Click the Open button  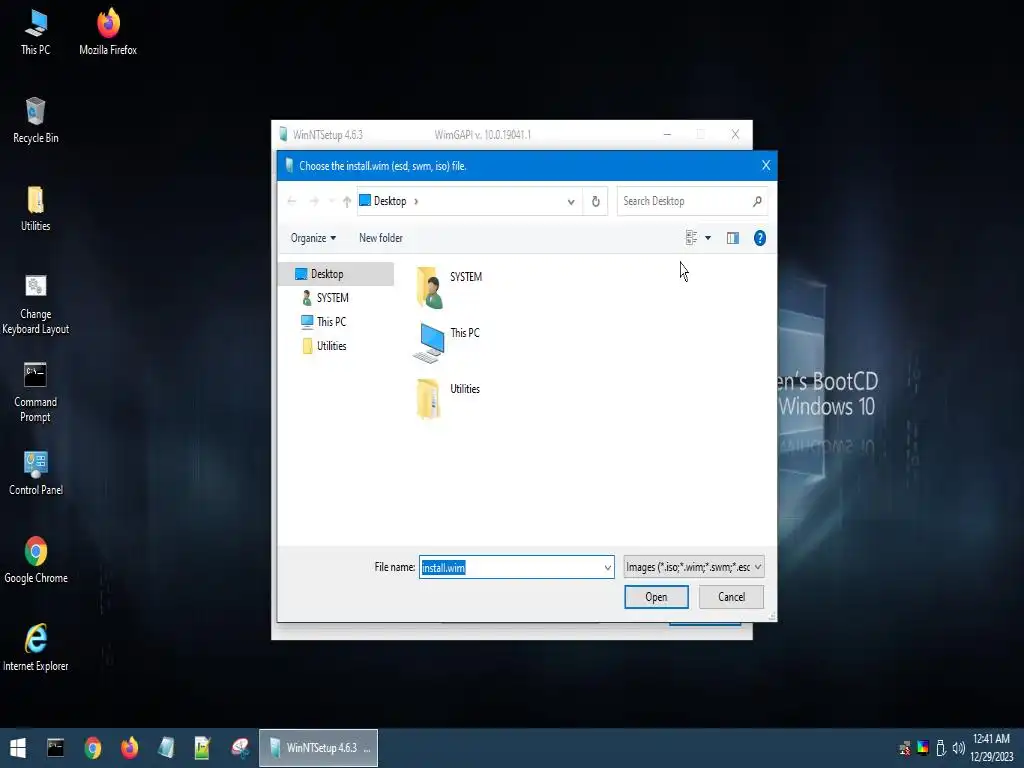tap(656, 597)
